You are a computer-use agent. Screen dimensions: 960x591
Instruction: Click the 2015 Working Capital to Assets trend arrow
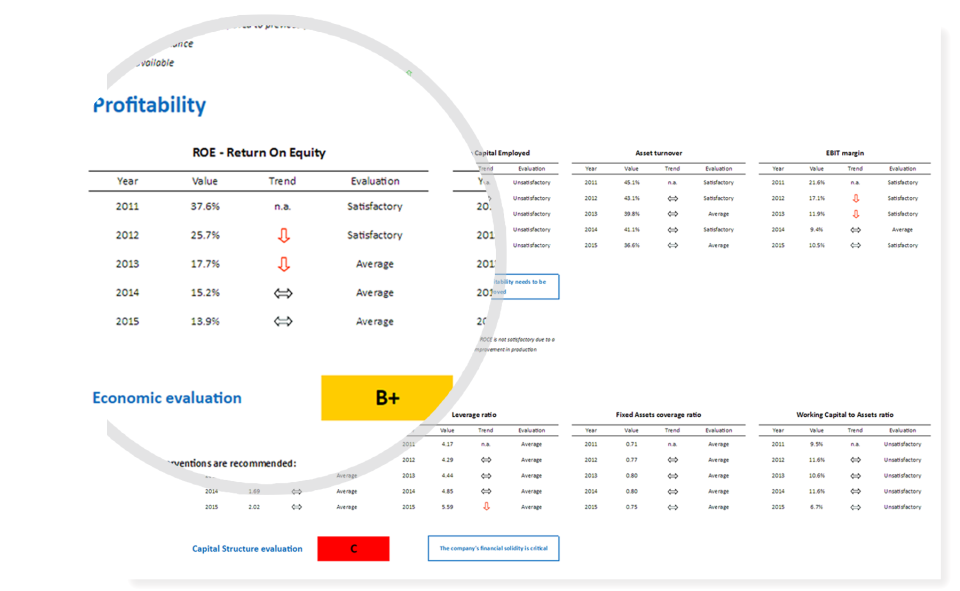tap(855, 507)
